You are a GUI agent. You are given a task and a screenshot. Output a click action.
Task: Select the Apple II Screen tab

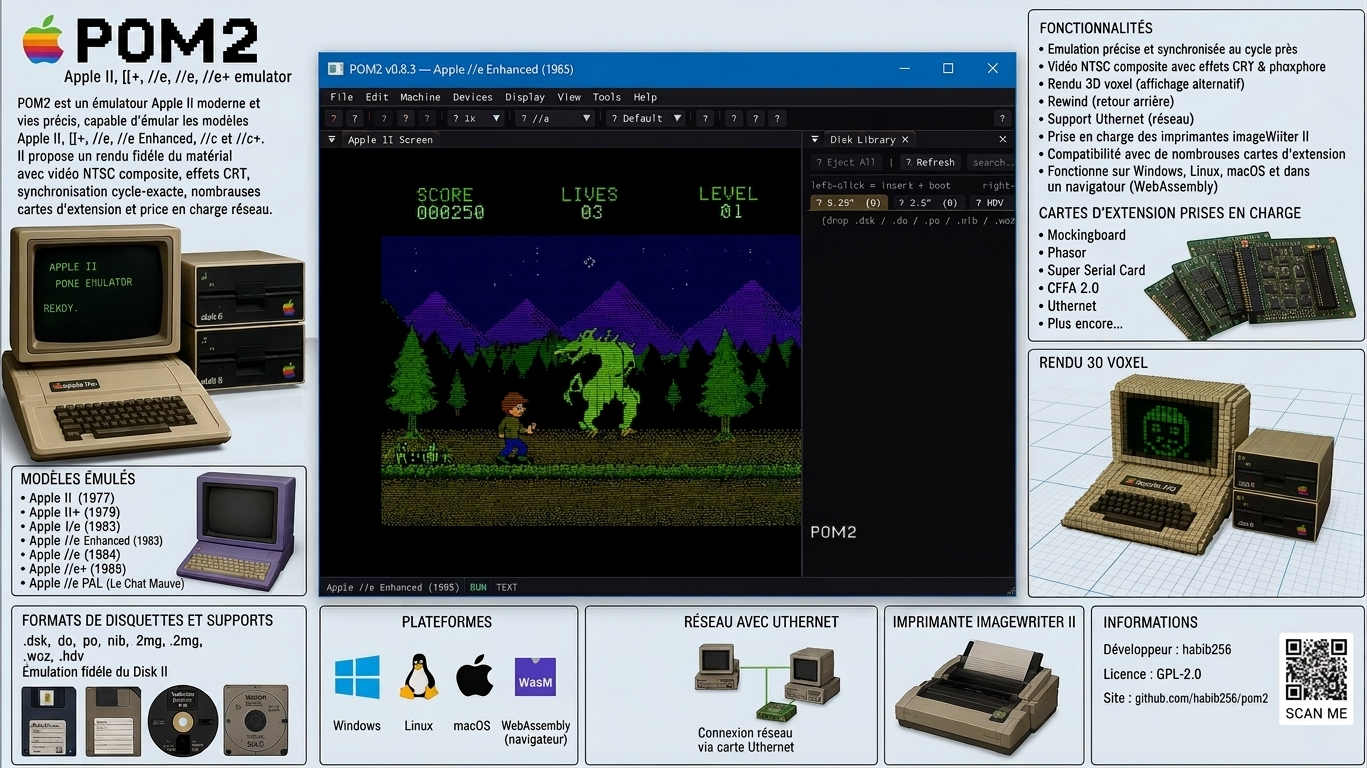point(390,140)
